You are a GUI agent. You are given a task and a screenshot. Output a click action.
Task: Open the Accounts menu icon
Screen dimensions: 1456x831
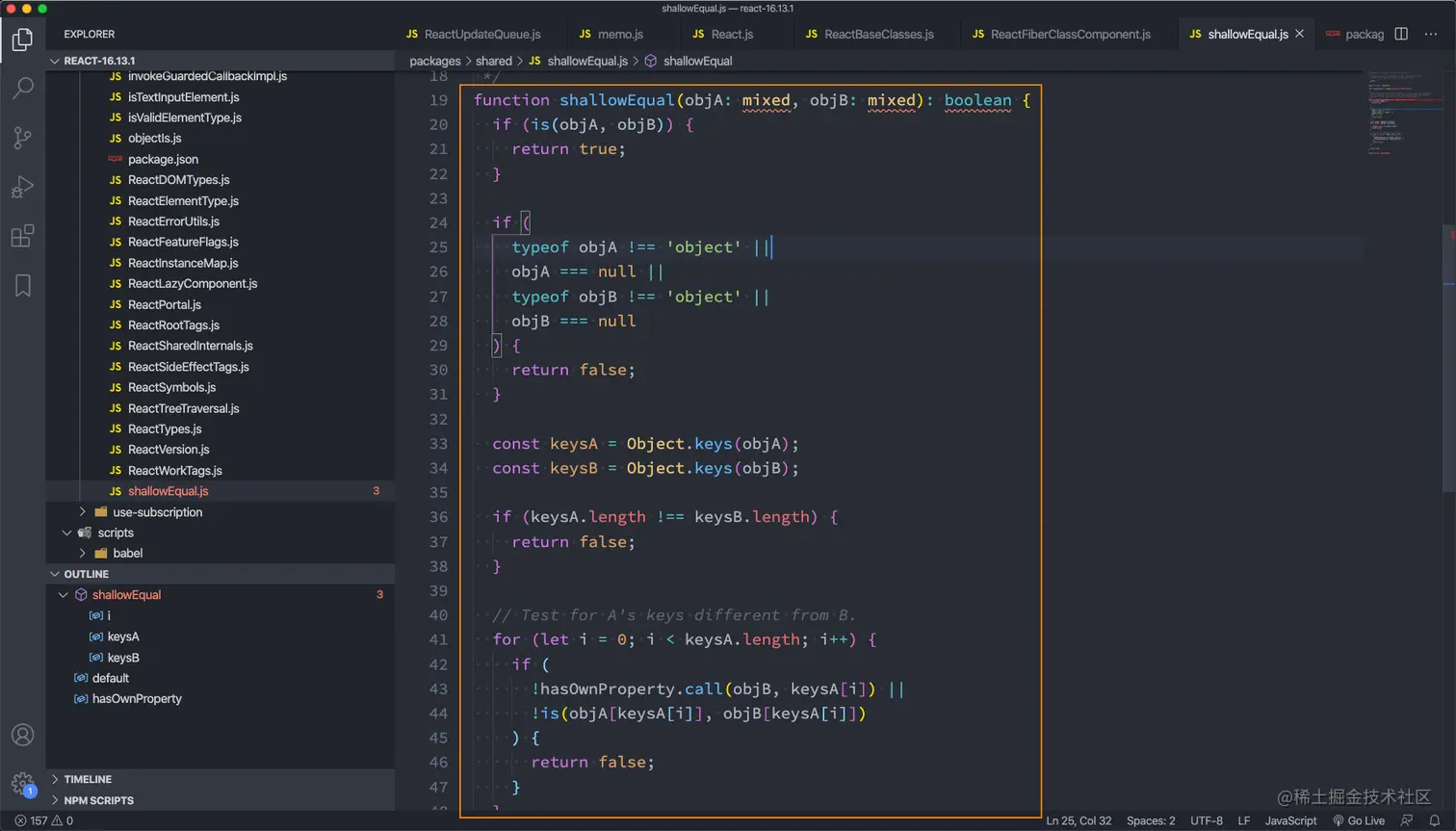(22, 735)
